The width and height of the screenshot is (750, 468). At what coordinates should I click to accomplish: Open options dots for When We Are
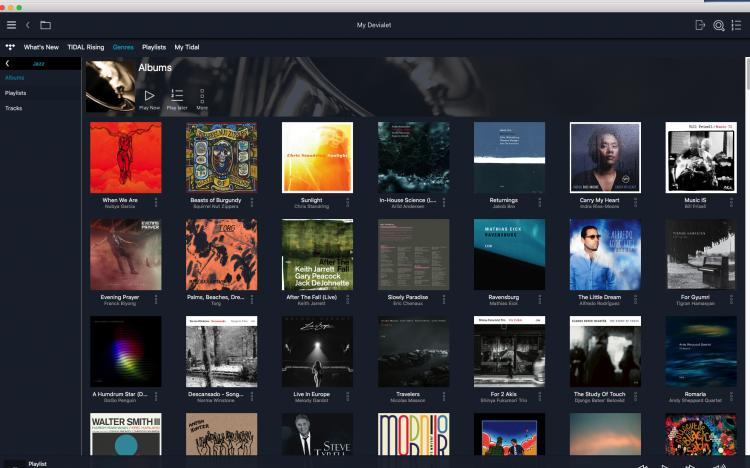click(x=156, y=202)
